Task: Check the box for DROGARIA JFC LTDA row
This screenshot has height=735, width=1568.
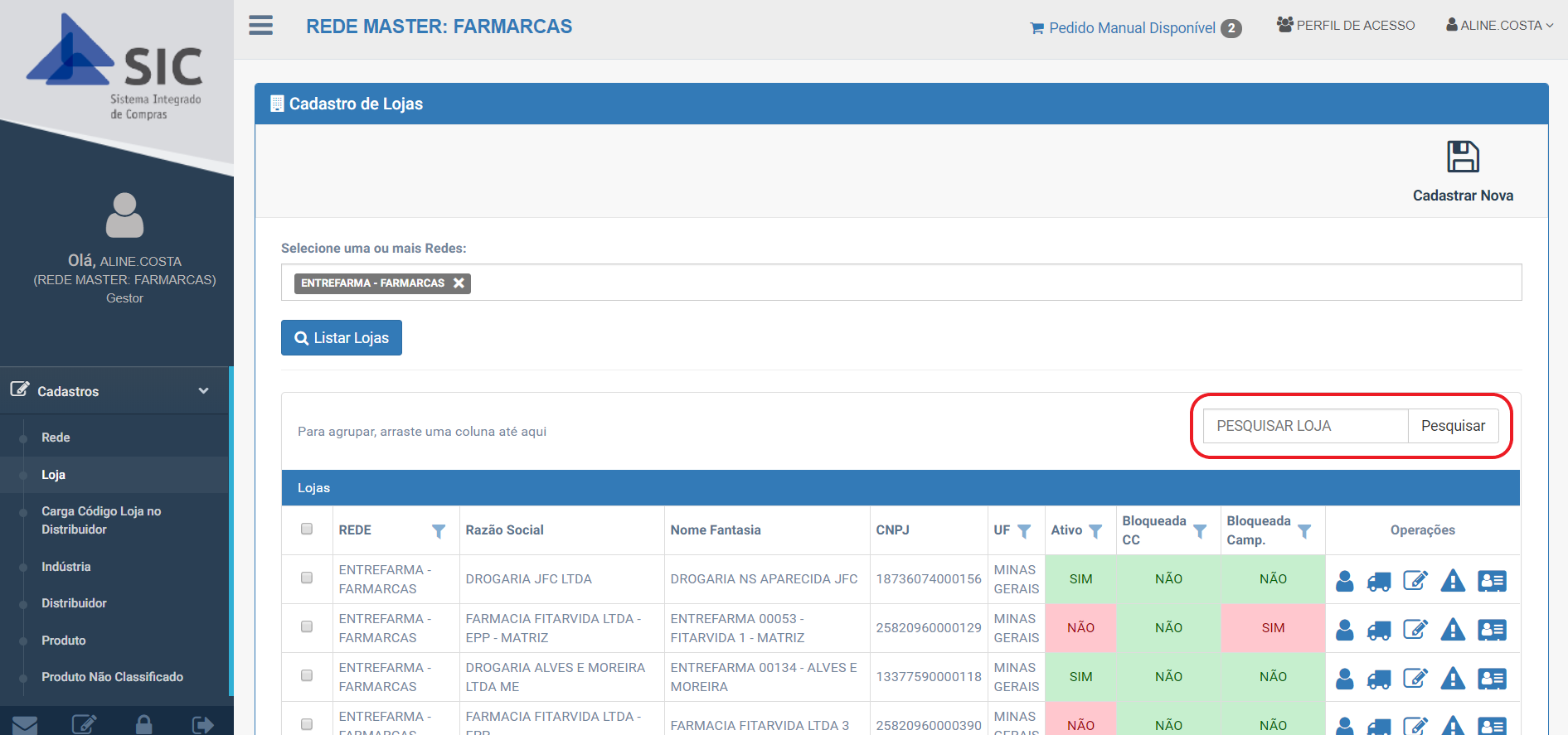Action: pos(307,578)
